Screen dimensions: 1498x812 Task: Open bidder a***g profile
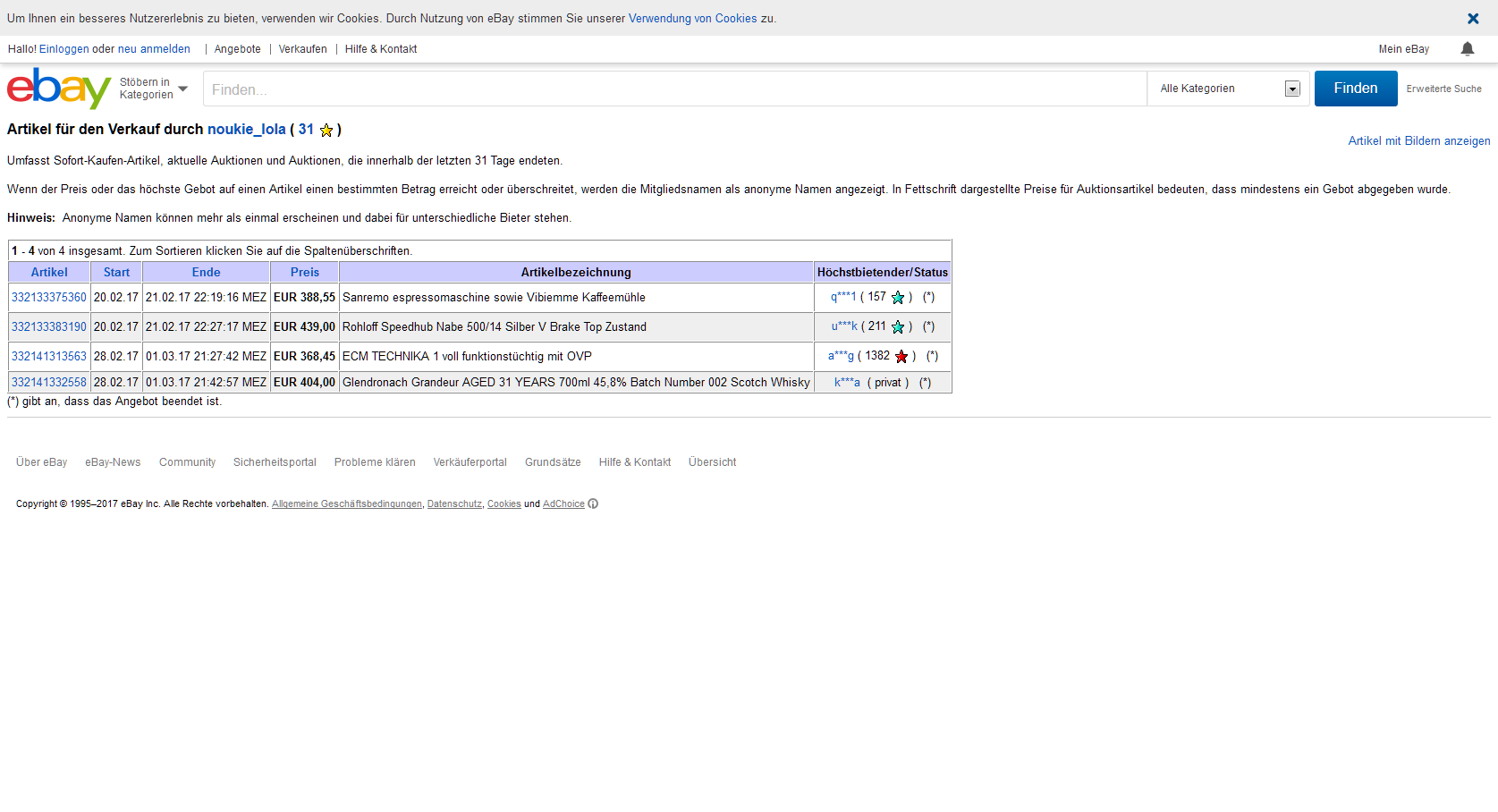[841, 356]
